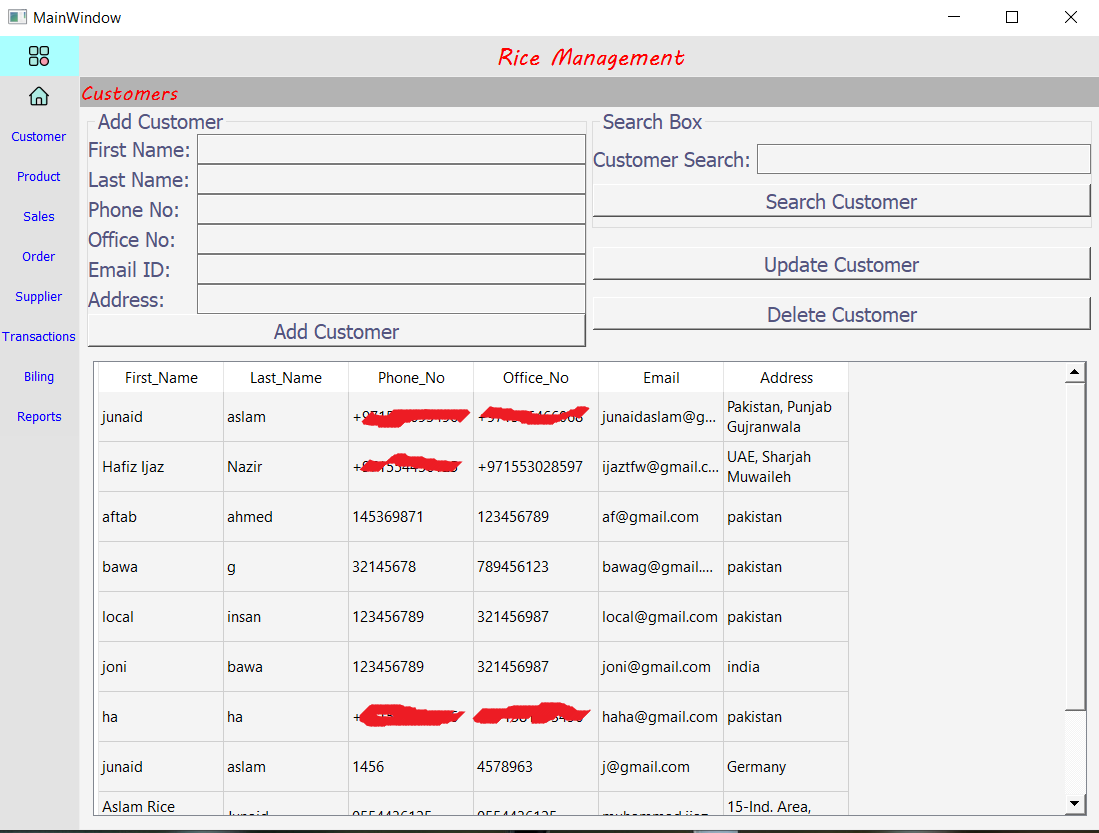Navigate to the Reports section
This screenshot has width=1099, height=833.
point(38,416)
